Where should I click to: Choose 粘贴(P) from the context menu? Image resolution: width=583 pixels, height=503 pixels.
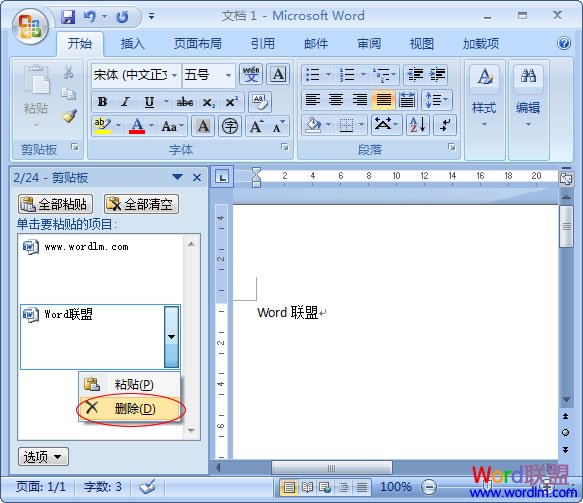(x=130, y=384)
